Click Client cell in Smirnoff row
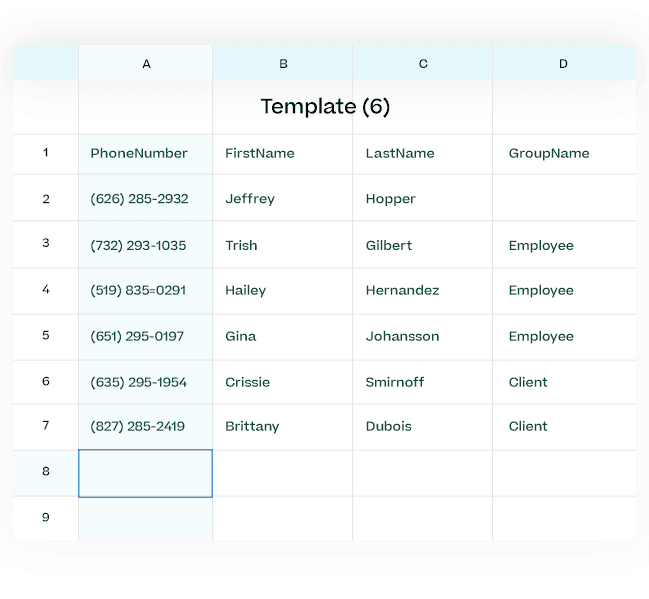 click(x=528, y=383)
